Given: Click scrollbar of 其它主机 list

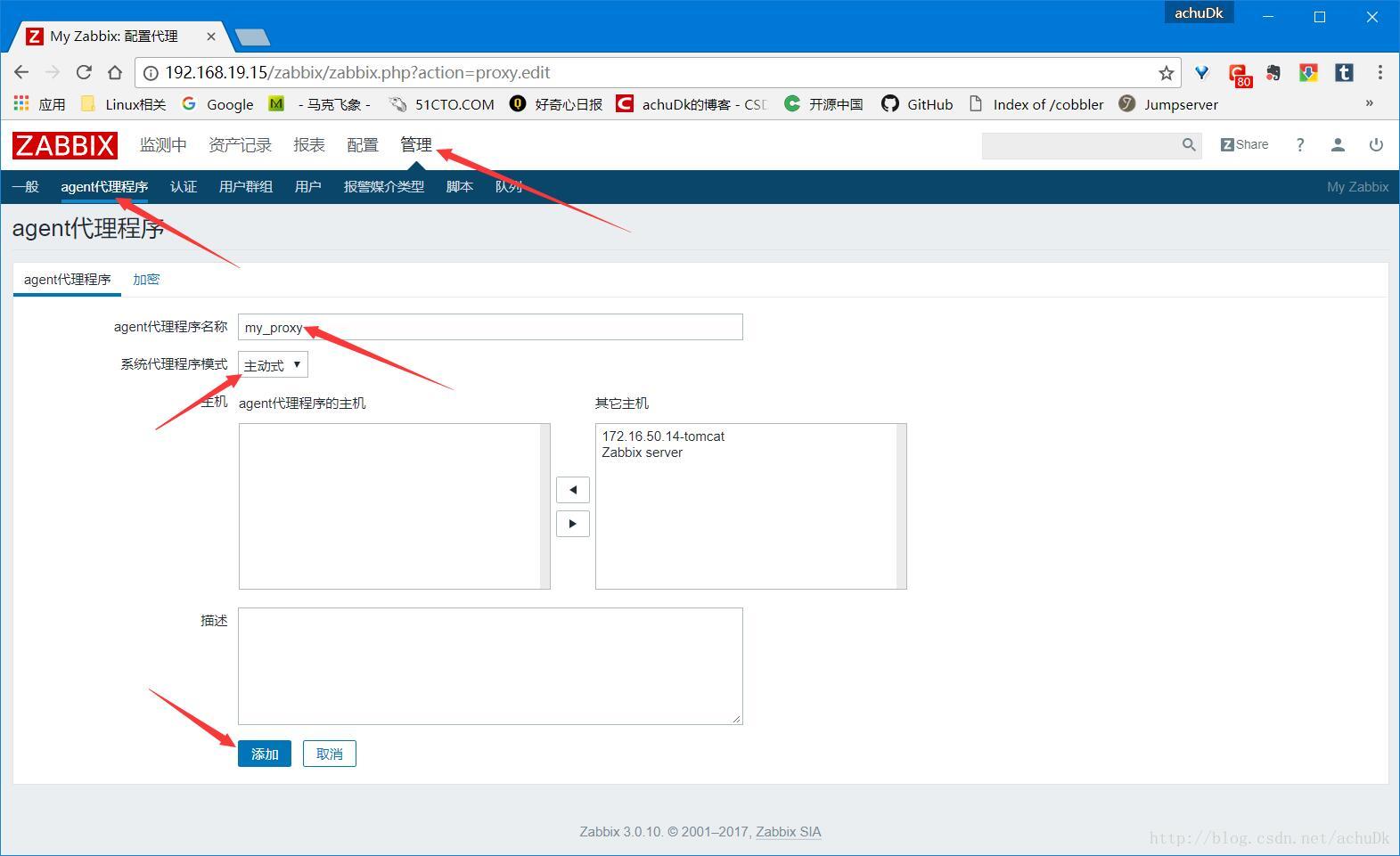Looking at the screenshot, I should pos(901,506).
